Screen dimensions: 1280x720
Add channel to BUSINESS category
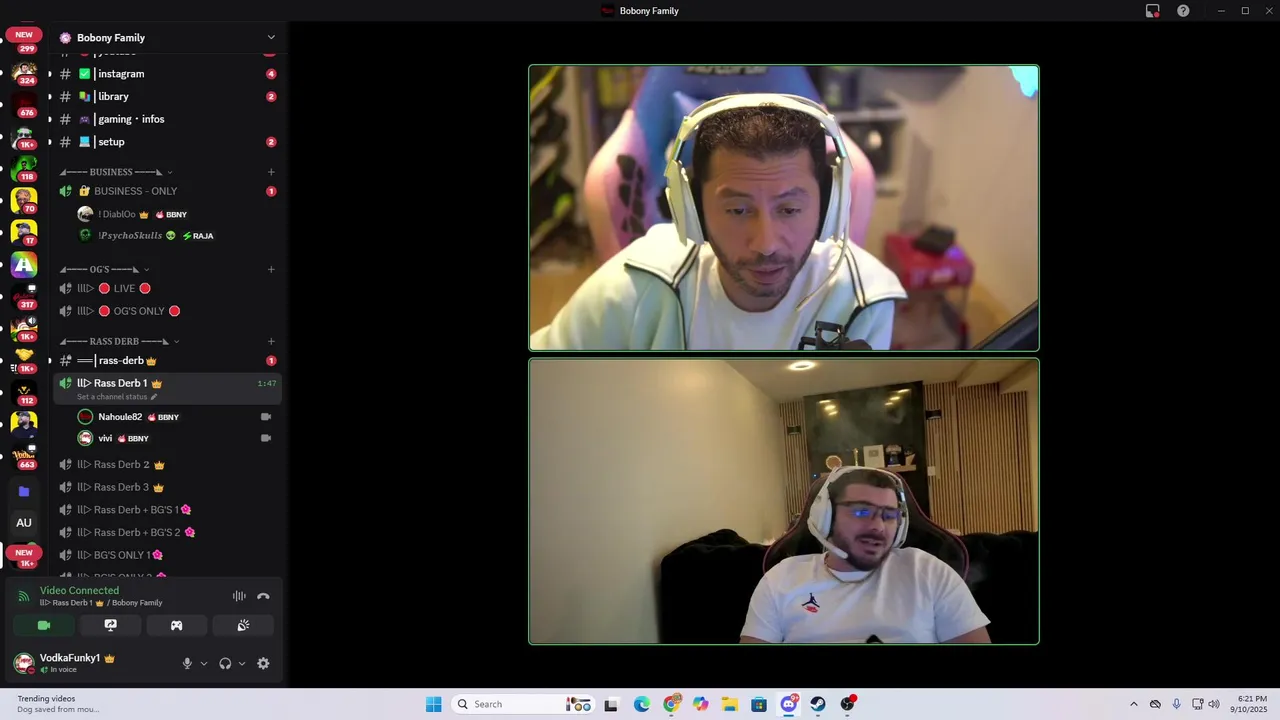pyautogui.click(x=271, y=172)
